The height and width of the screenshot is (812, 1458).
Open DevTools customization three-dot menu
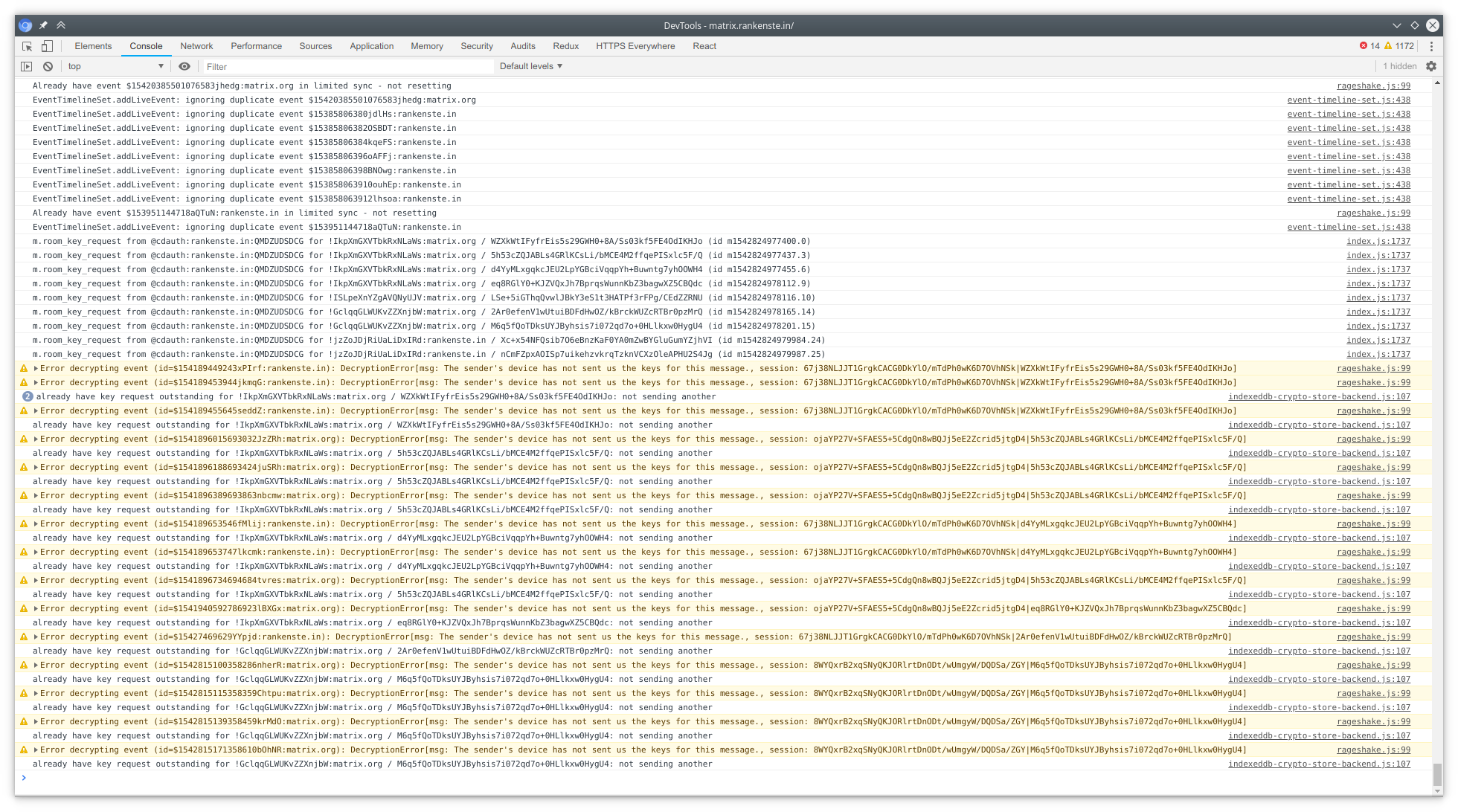click(1431, 45)
